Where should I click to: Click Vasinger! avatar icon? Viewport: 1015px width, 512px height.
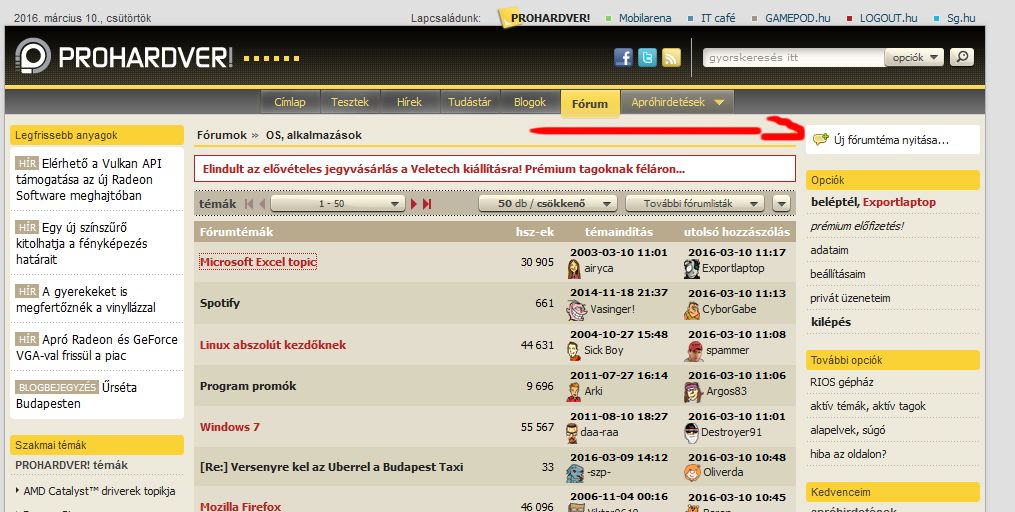tap(576, 310)
